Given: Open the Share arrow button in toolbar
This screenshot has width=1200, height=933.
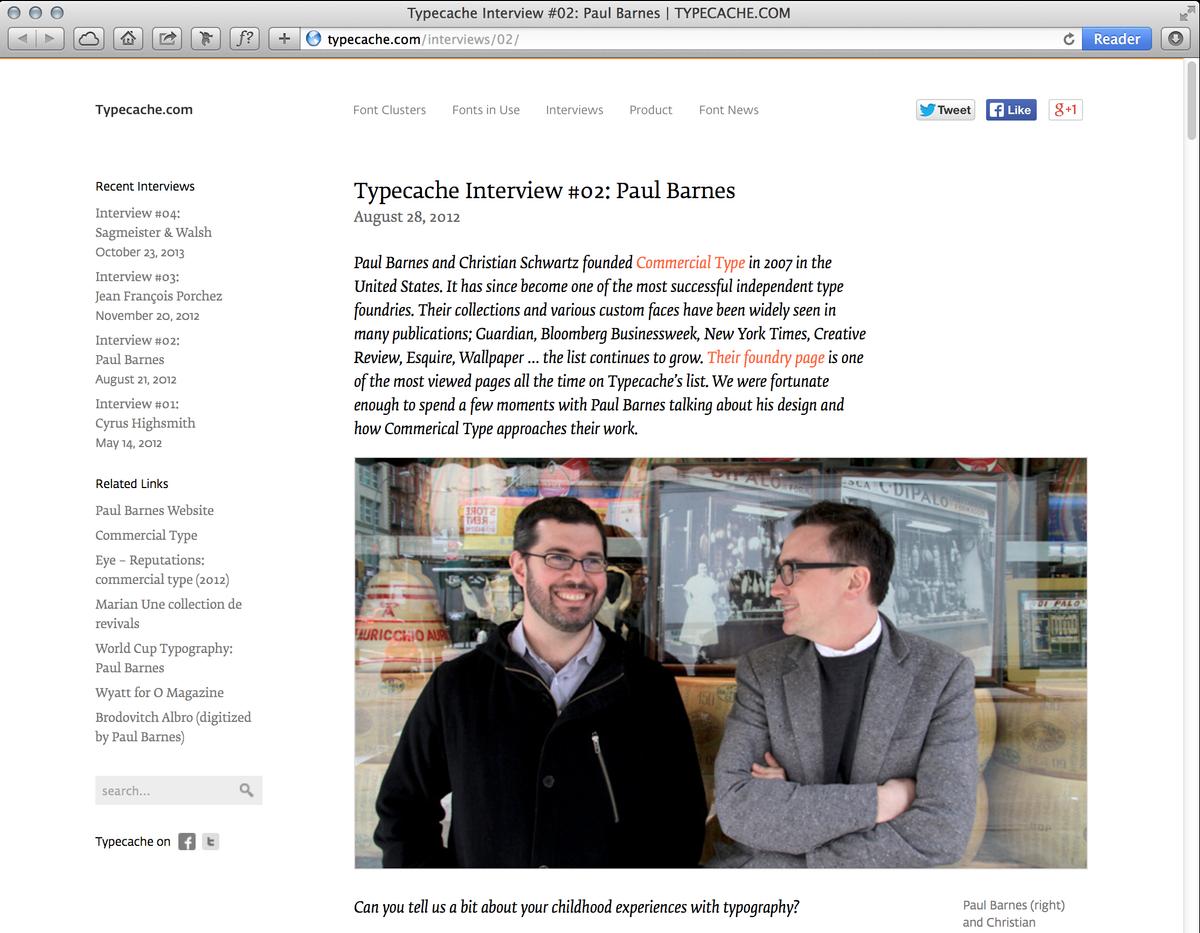Looking at the screenshot, I should pos(167,39).
